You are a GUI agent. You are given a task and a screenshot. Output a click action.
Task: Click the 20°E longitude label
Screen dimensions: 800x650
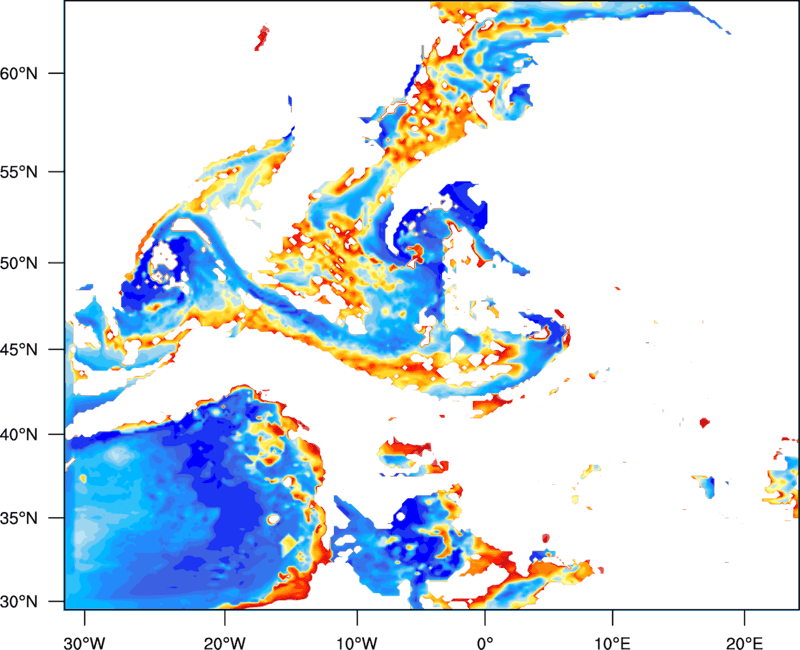pyautogui.click(x=744, y=643)
